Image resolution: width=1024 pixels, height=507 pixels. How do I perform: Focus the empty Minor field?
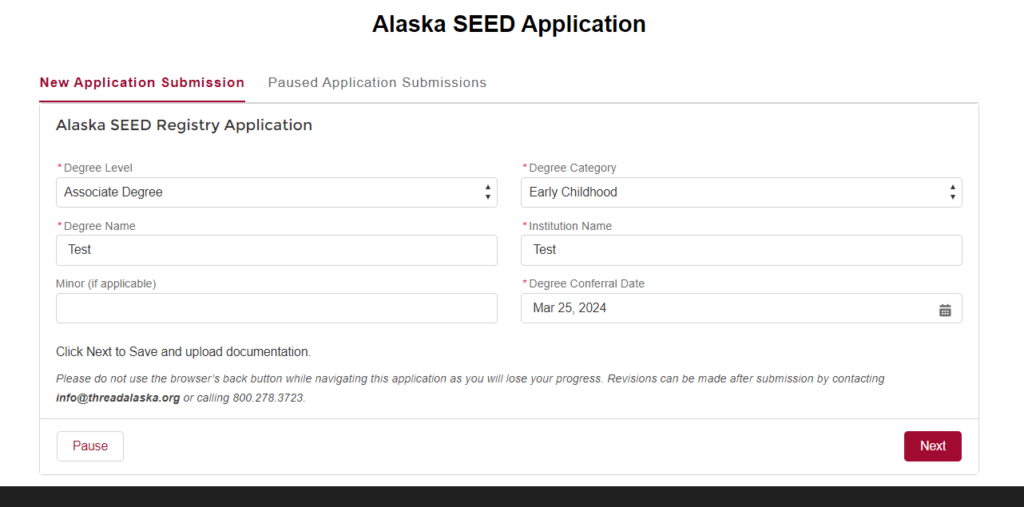tap(276, 308)
